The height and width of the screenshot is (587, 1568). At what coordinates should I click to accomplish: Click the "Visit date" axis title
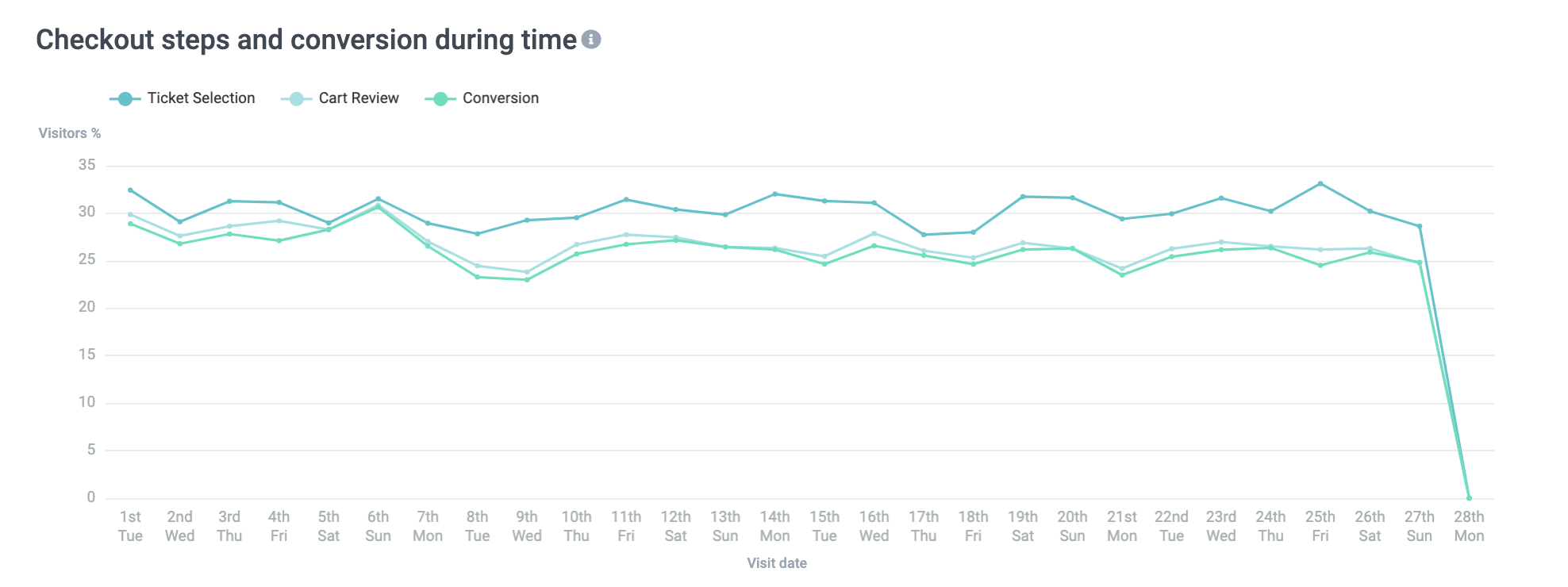pos(776,563)
